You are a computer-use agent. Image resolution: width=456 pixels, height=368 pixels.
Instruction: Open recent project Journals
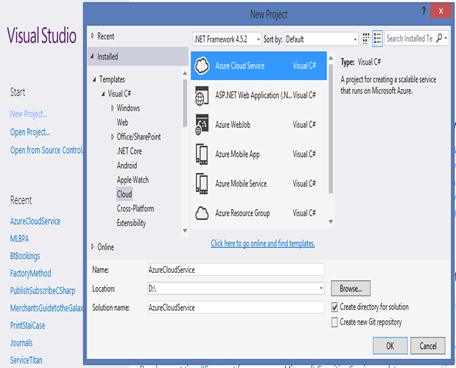(x=21, y=343)
